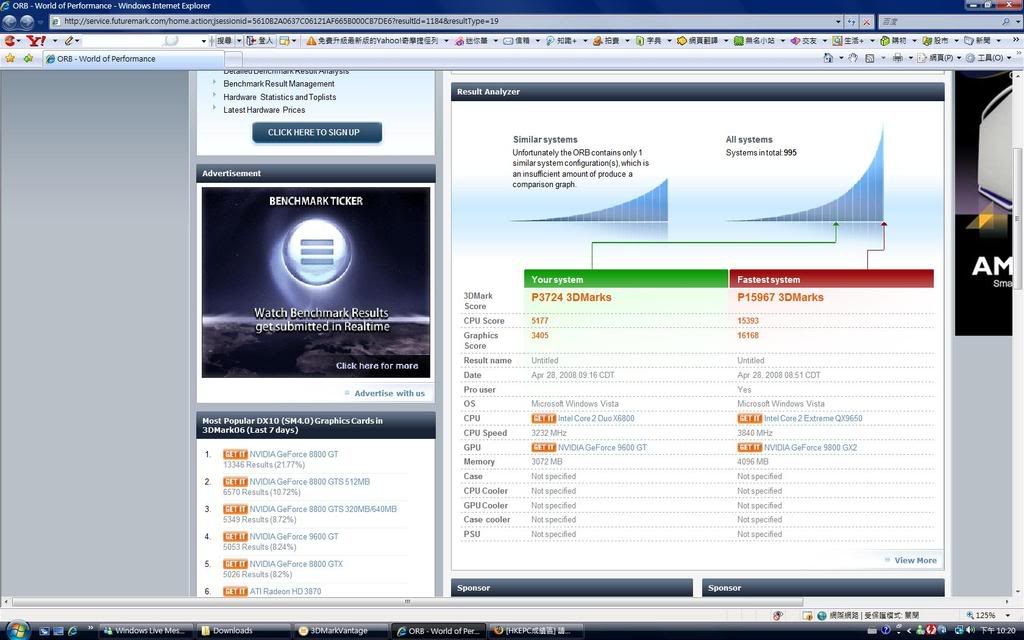The image size is (1024, 640).
Task: Click the warning icon for Yahoo upgrade notice
Action: (311, 40)
